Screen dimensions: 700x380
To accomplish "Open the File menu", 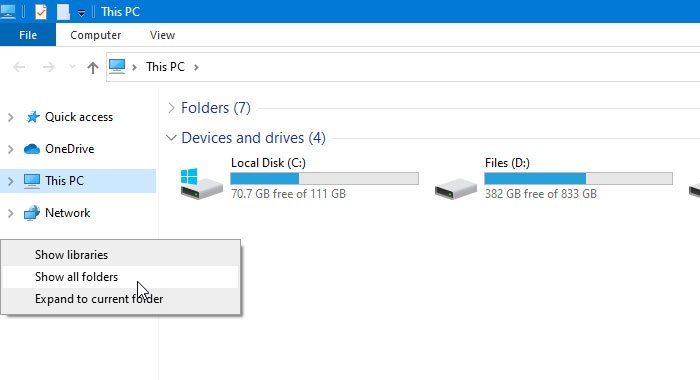I will tap(28, 35).
